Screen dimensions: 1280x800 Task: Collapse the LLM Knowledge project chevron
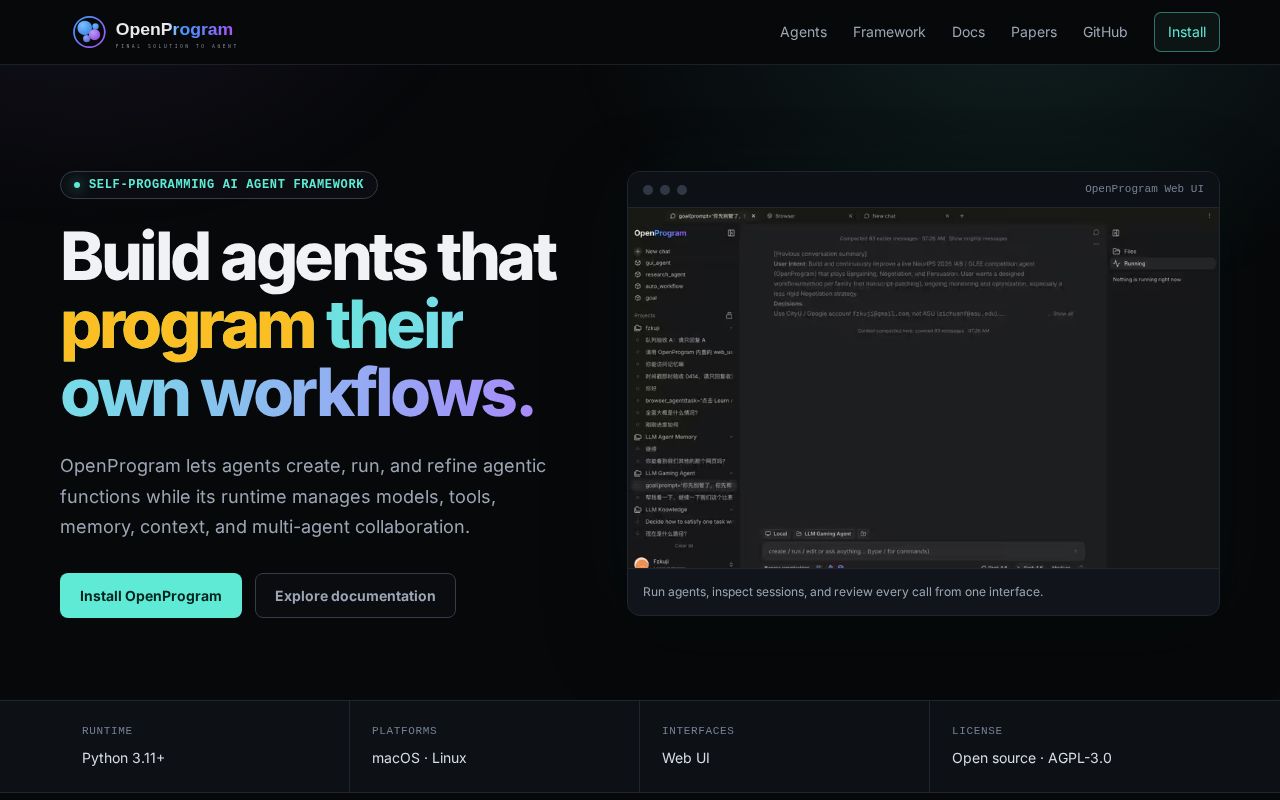[730, 510]
